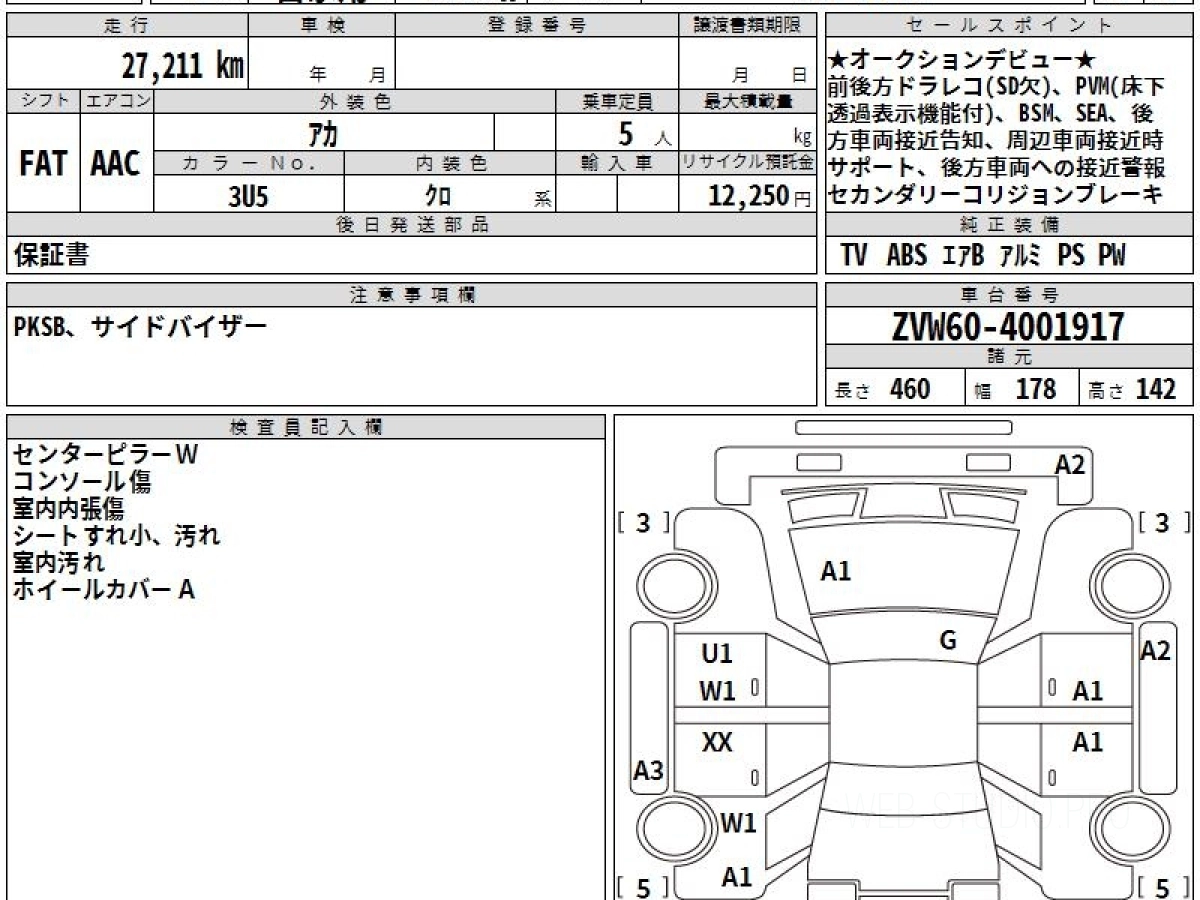The image size is (1200, 900).
Task: Click the W1 mark directly below U1
Action: 718,690
